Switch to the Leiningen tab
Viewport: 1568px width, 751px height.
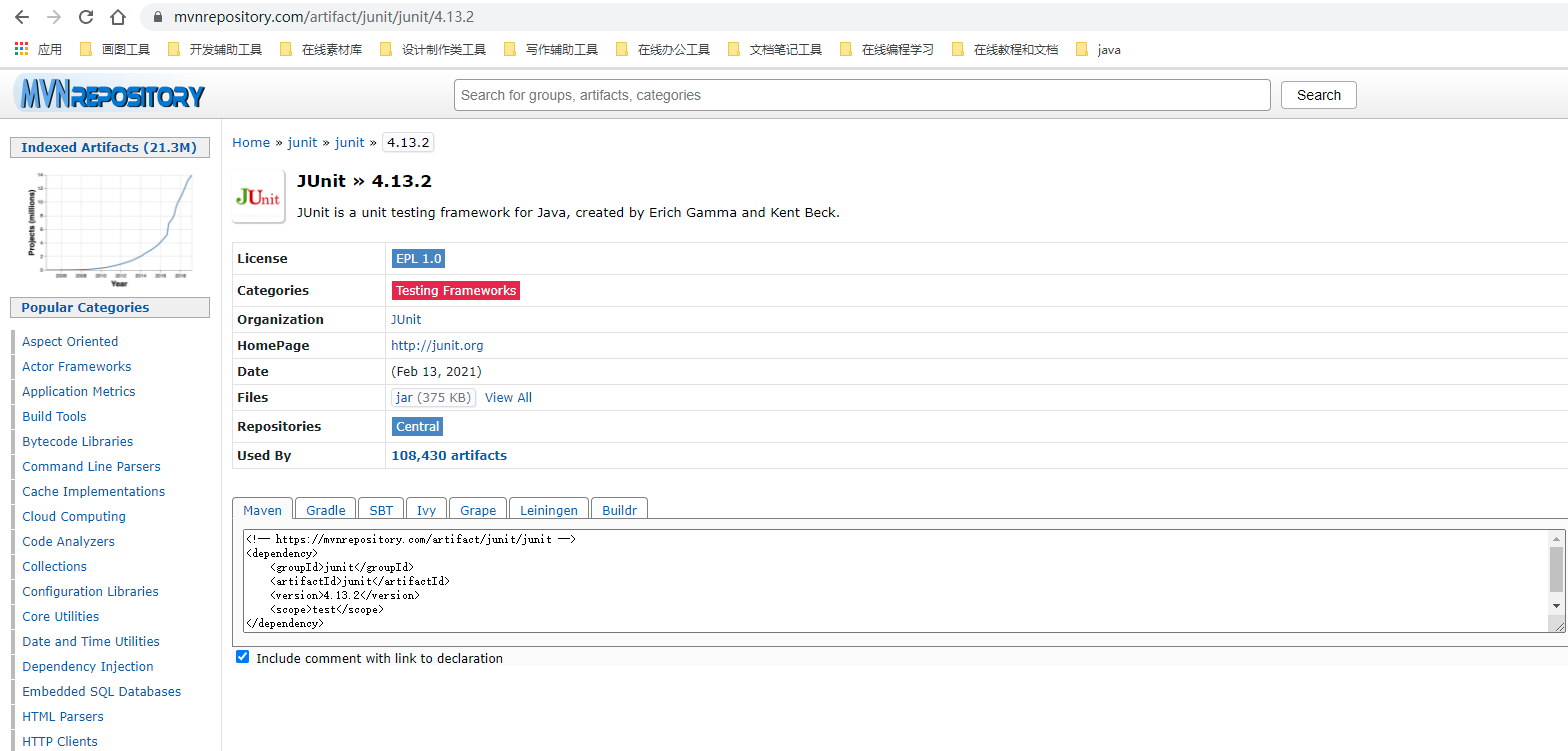[x=549, y=510]
